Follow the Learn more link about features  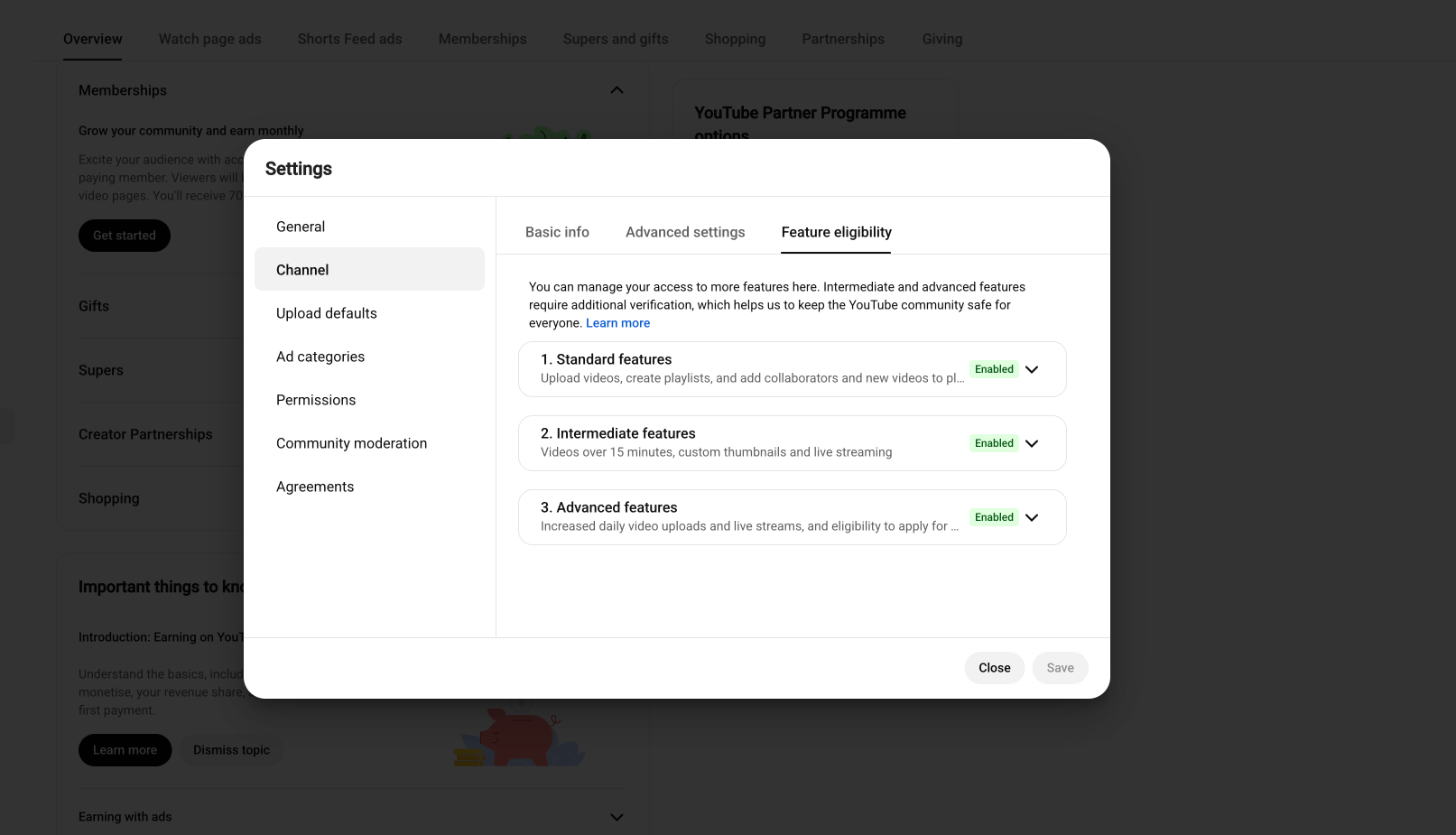(x=617, y=323)
